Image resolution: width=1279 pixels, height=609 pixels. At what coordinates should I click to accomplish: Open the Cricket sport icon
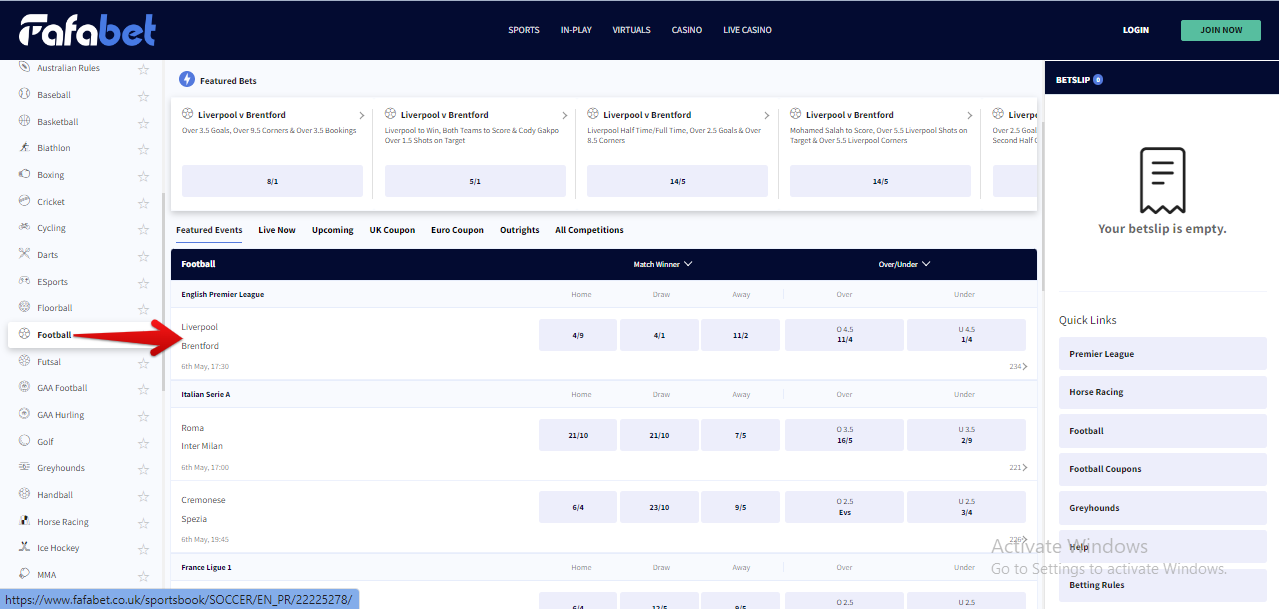[x=24, y=202]
